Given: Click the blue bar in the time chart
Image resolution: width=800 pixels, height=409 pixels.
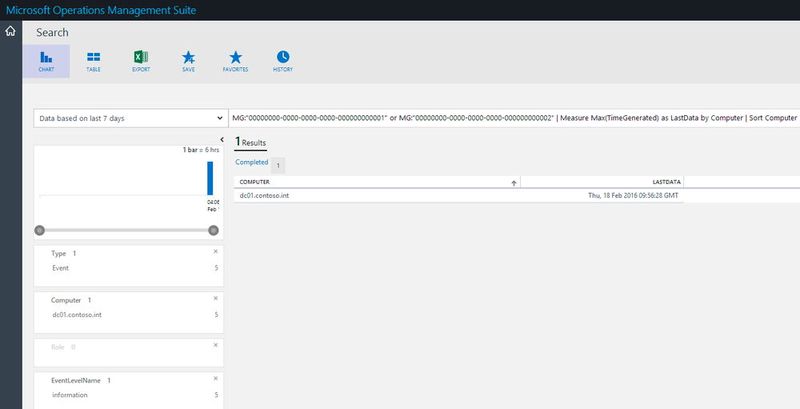Looking at the screenshot, I should click(x=210, y=178).
